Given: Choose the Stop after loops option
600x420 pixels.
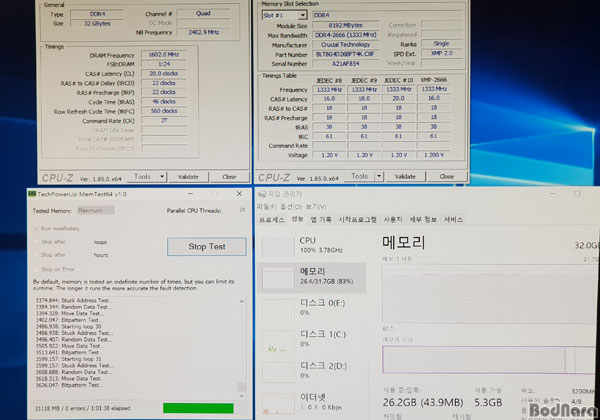Looking at the screenshot, I should point(35,242).
